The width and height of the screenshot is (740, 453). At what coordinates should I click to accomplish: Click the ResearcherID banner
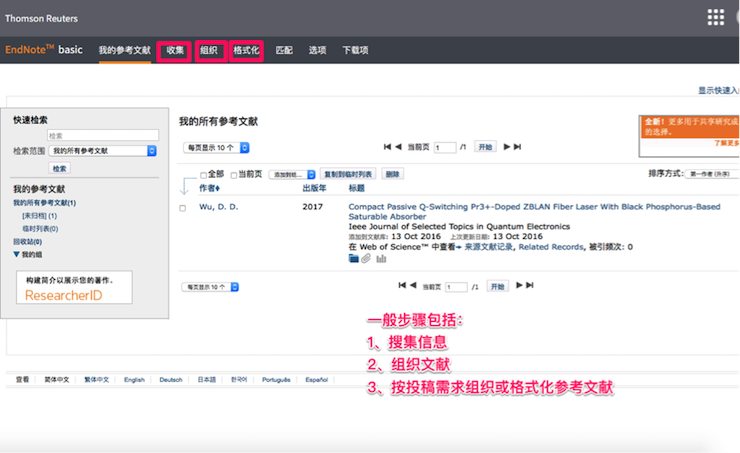[74, 287]
